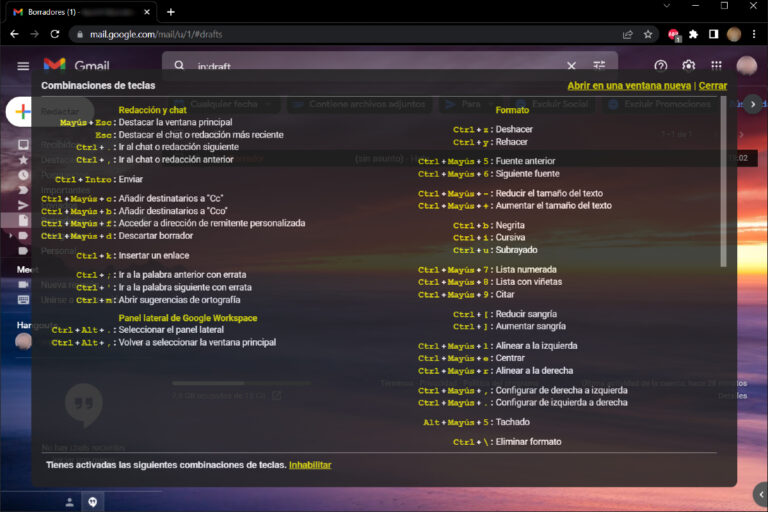Clear search with the X icon
This screenshot has height=512, width=768.
[571, 66]
